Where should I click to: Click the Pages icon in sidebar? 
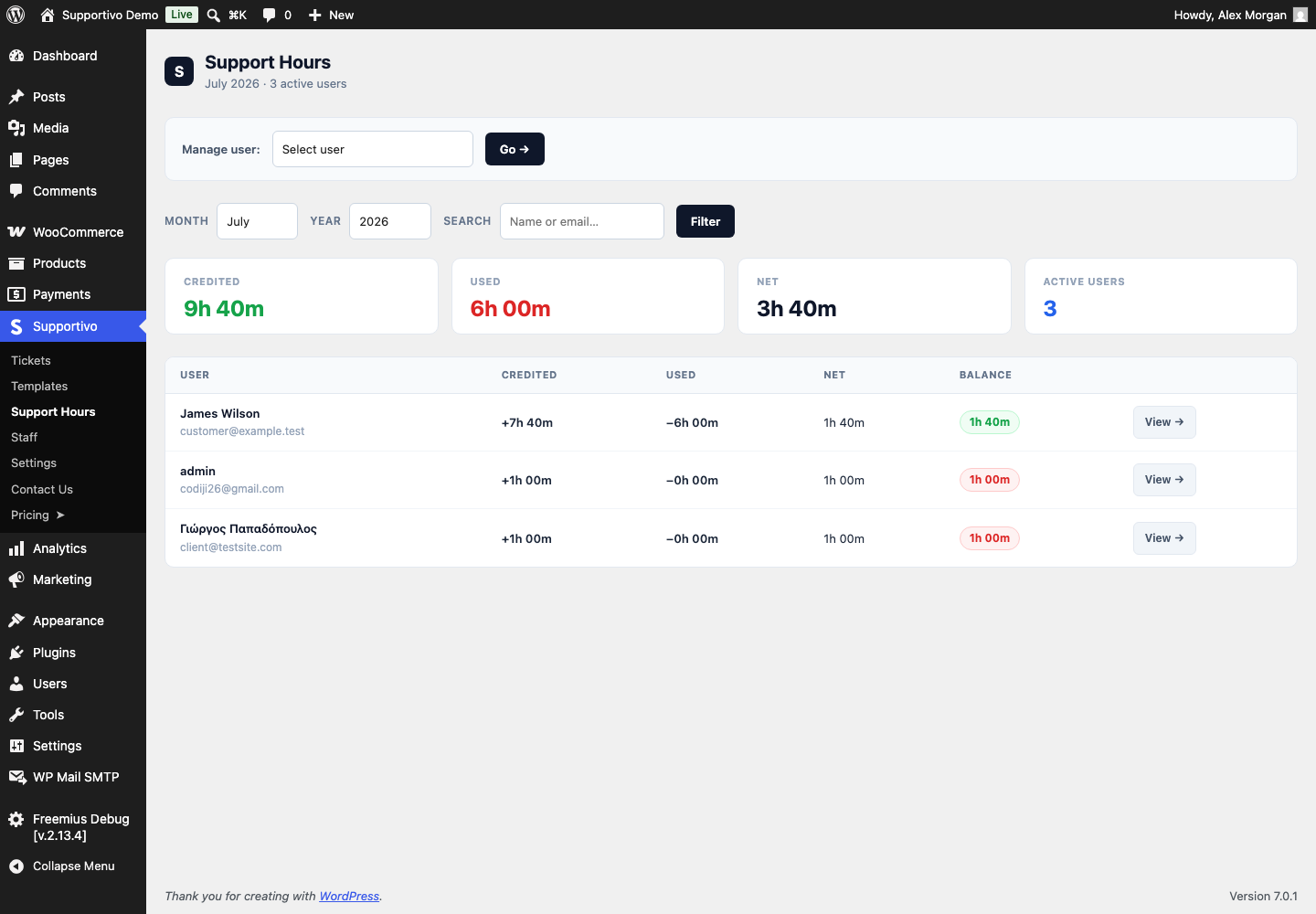pyautogui.click(x=16, y=160)
